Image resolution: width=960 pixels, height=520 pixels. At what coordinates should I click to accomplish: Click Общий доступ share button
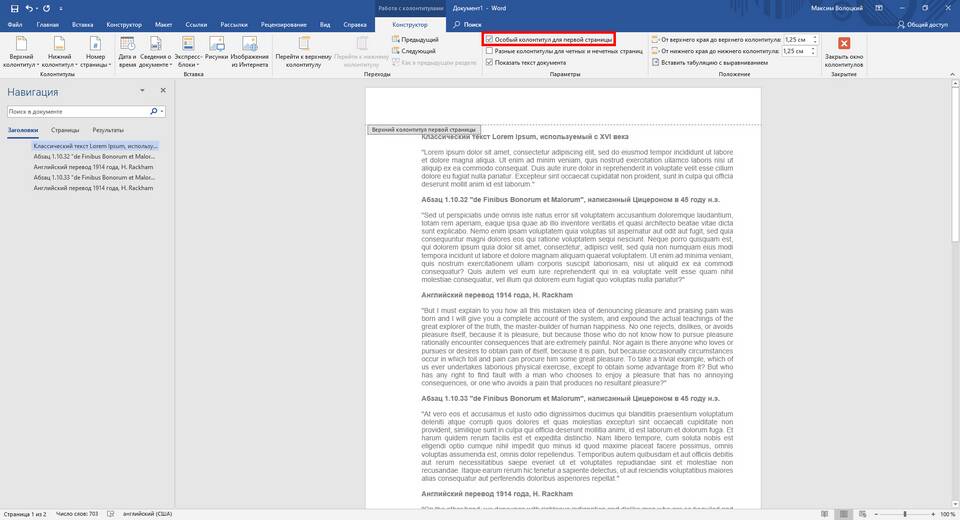(x=923, y=24)
